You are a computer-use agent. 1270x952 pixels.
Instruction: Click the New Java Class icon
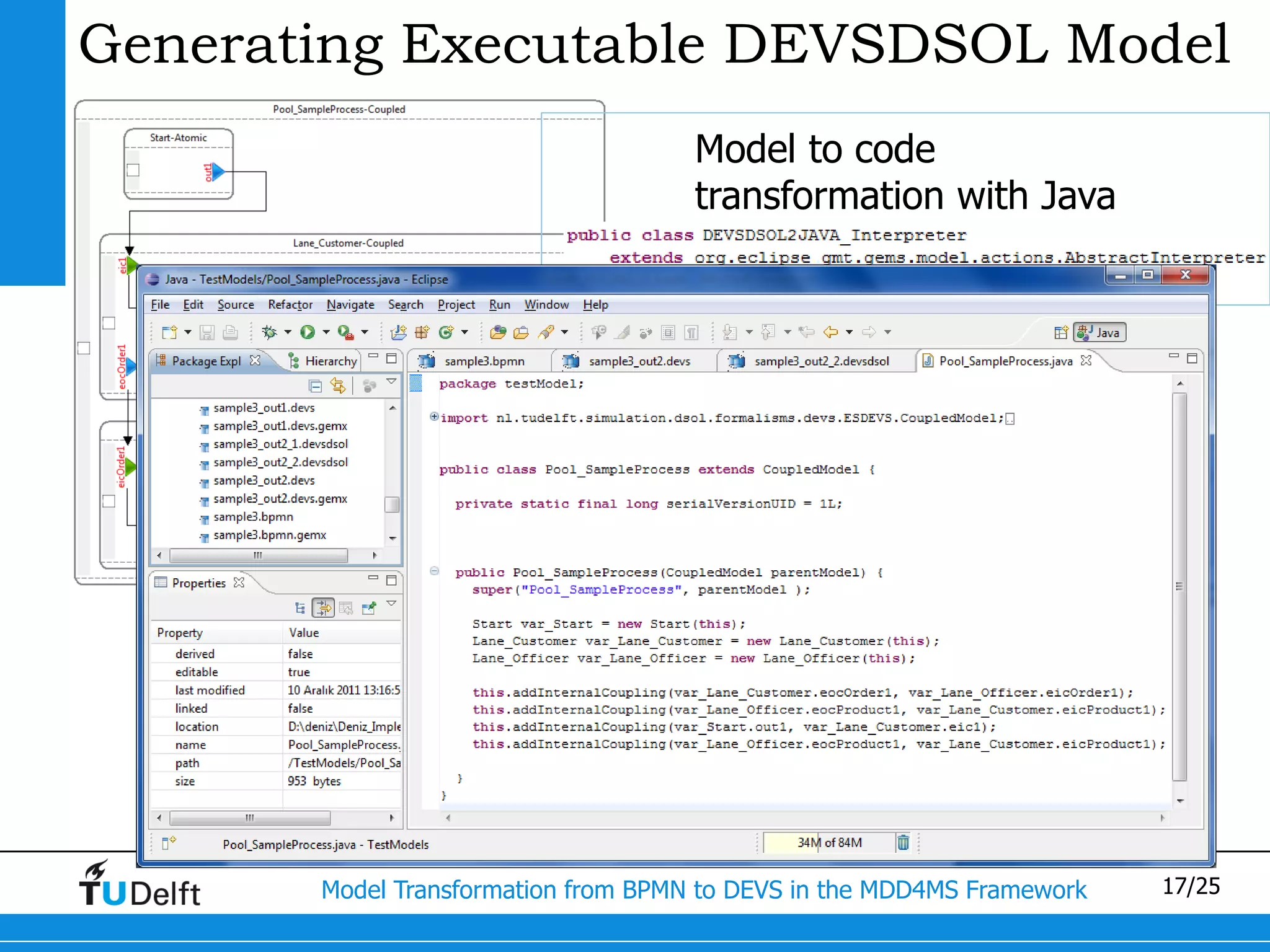[446, 333]
